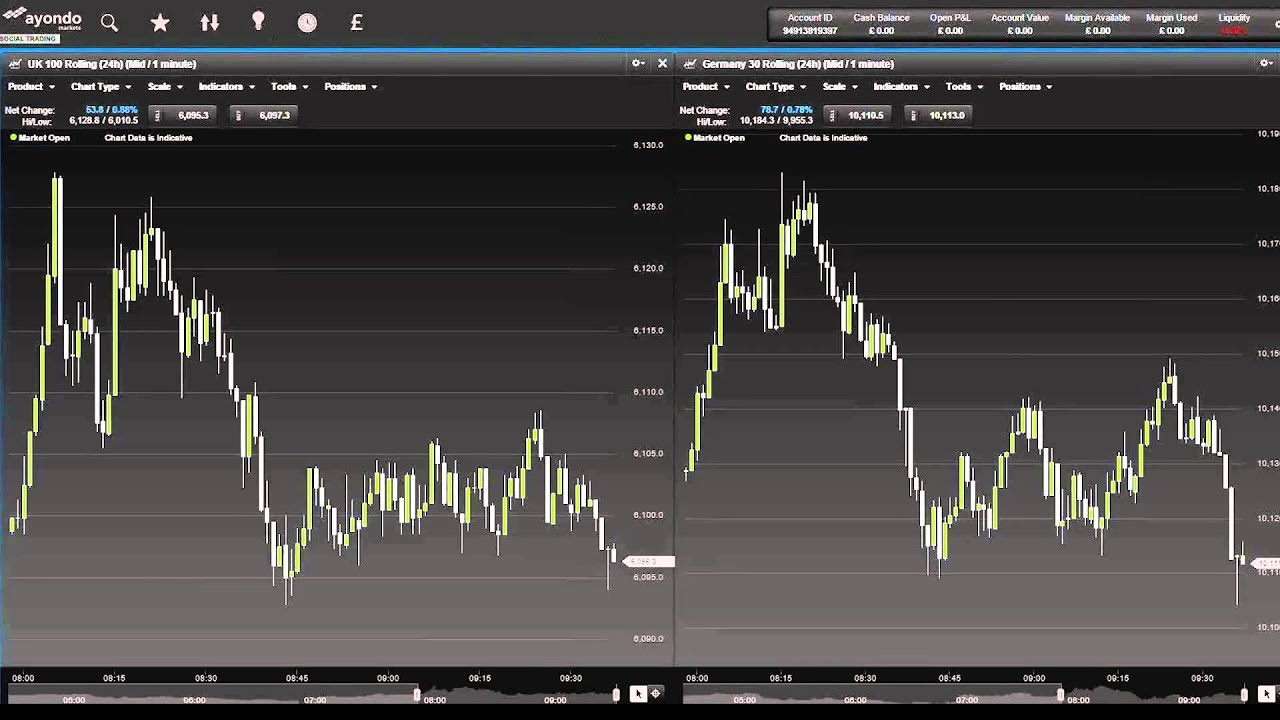The image size is (1280, 720).
Task: Open the pound sign account icon
Action: (x=356, y=22)
